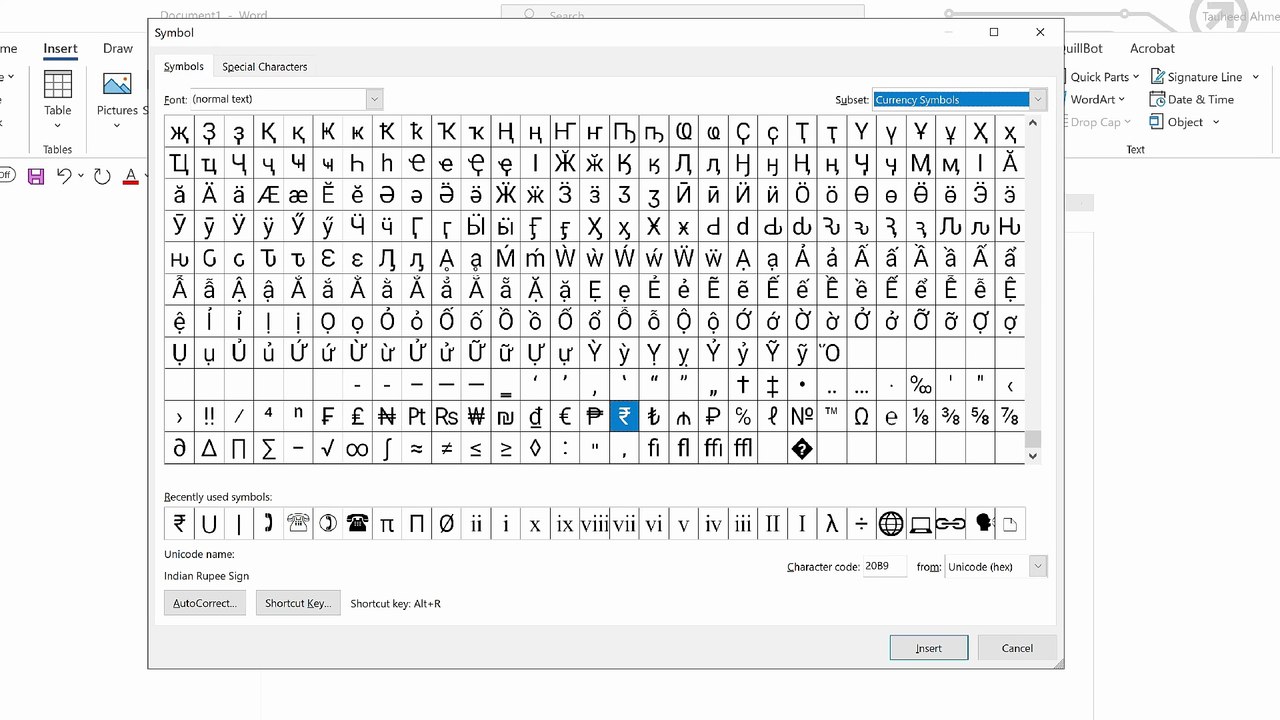Image resolution: width=1280 pixels, height=720 pixels.
Task: Click the Cancel button
Action: pos(1017,648)
